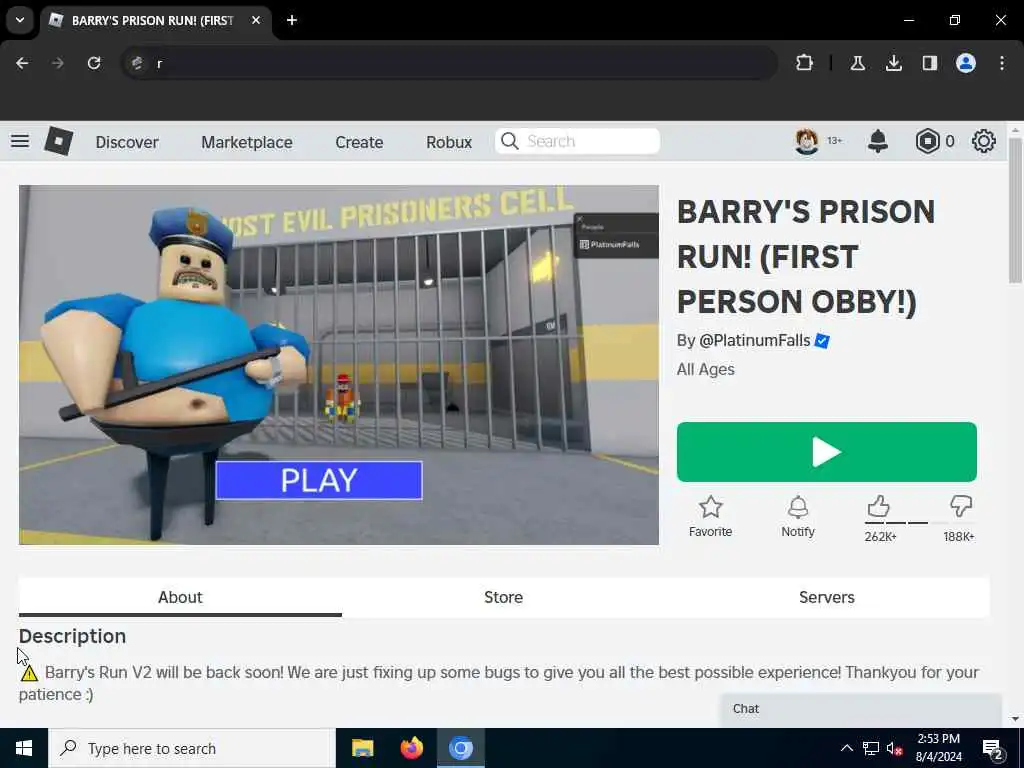The width and height of the screenshot is (1024, 768).
Task: Open the Windows notification center
Action: [993, 749]
